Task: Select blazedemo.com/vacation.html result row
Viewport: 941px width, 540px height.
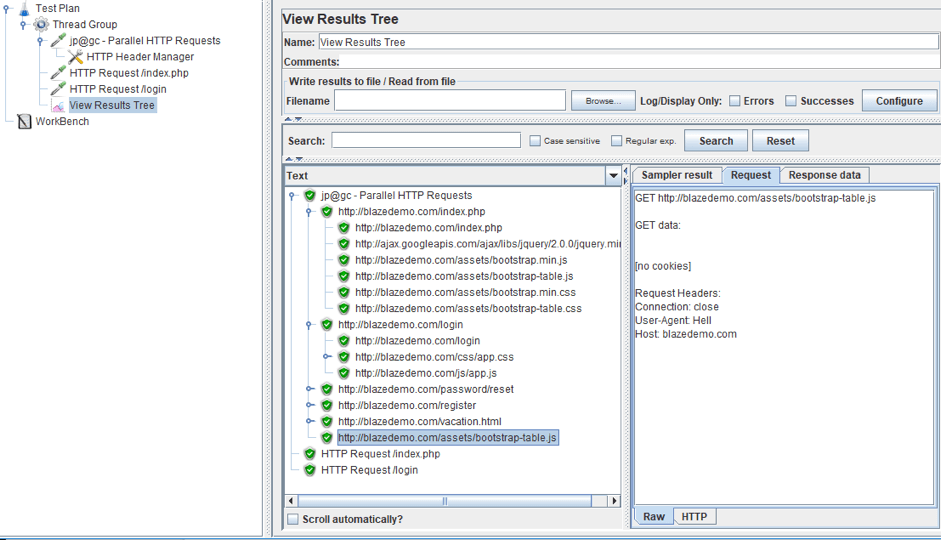Action: (419, 422)
